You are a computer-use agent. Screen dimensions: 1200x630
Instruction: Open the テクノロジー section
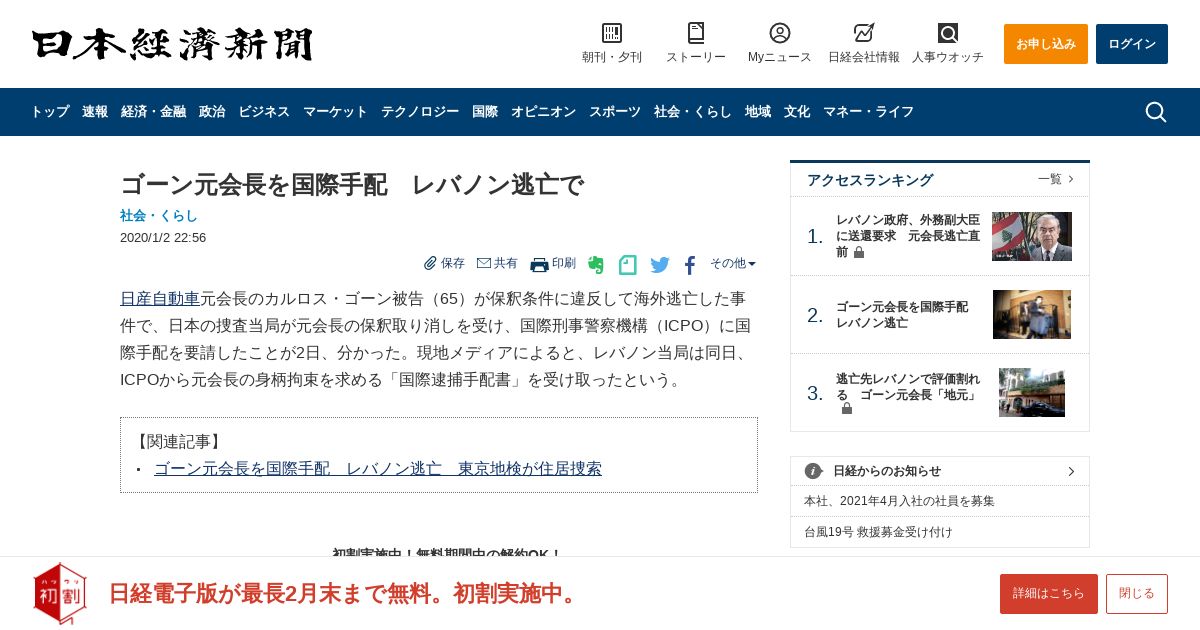tap(420, 112)
